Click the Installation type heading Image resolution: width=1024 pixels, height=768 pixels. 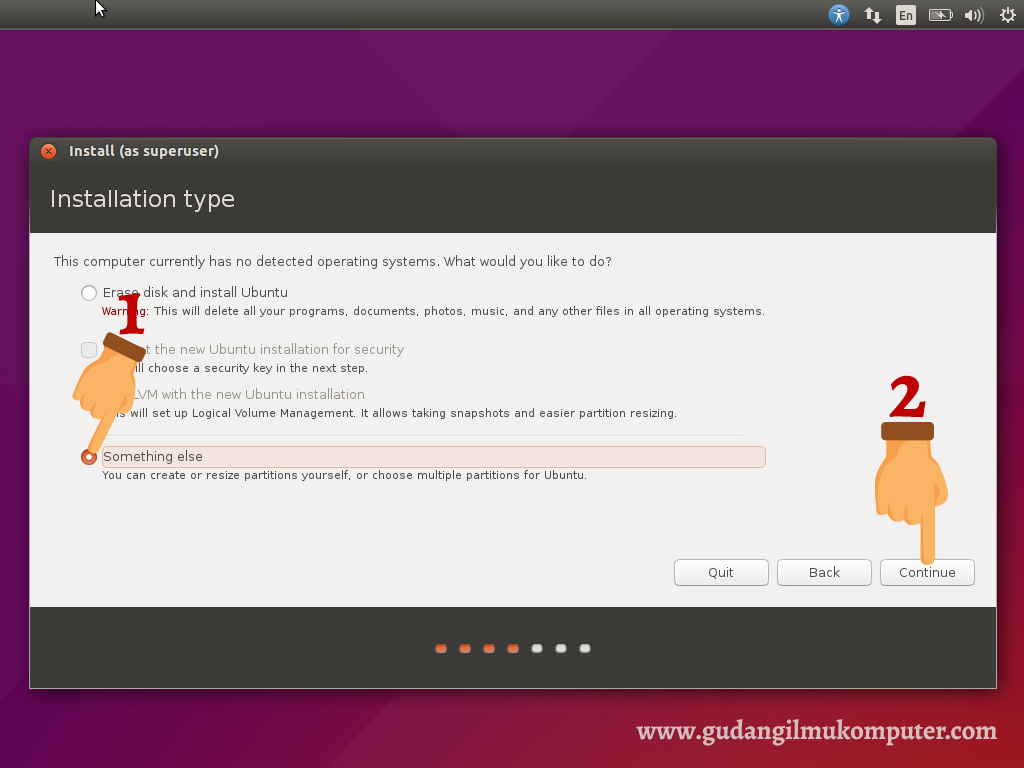(x=142, y=199)
